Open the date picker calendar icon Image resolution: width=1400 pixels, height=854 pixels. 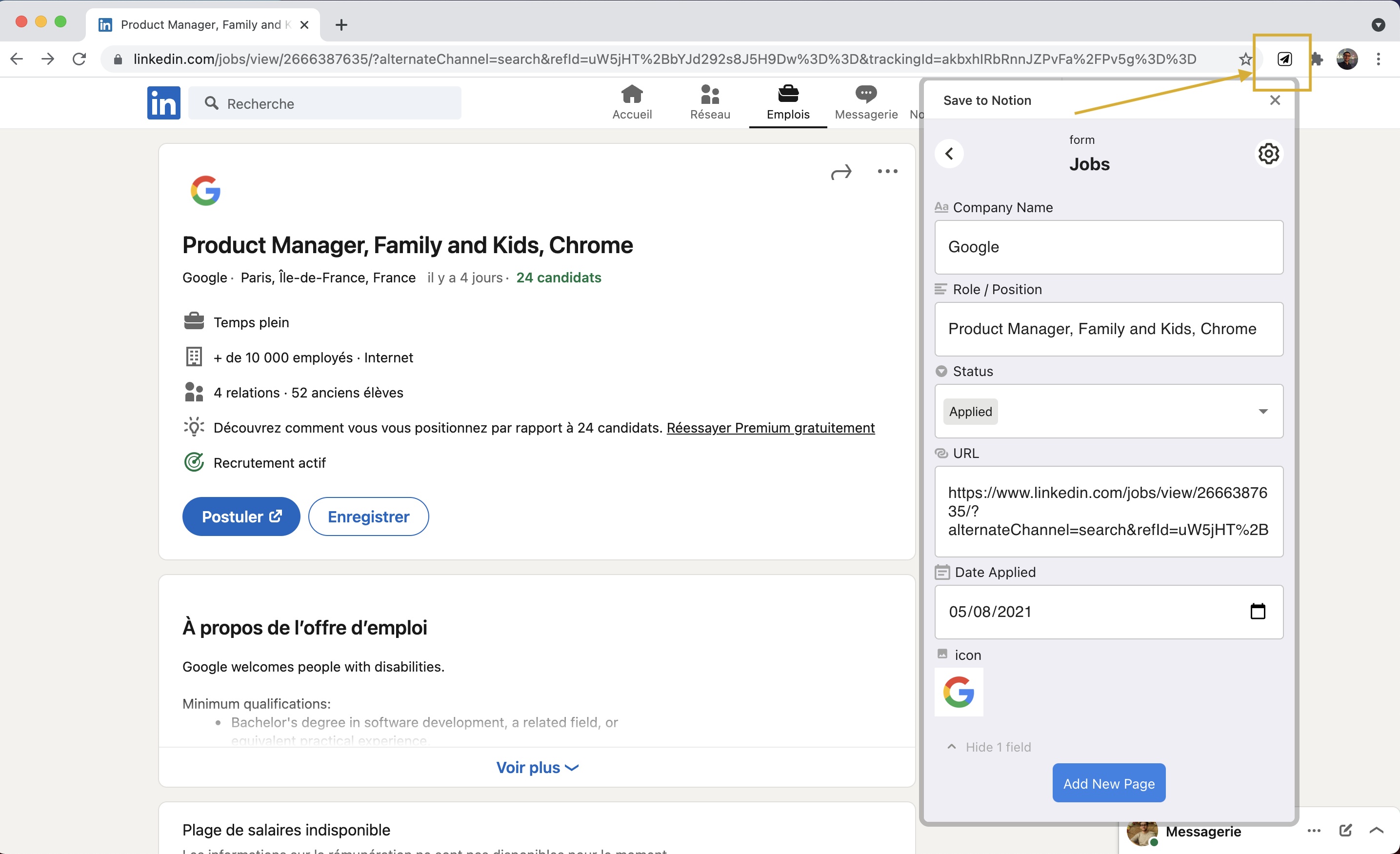pos(1258,612)
